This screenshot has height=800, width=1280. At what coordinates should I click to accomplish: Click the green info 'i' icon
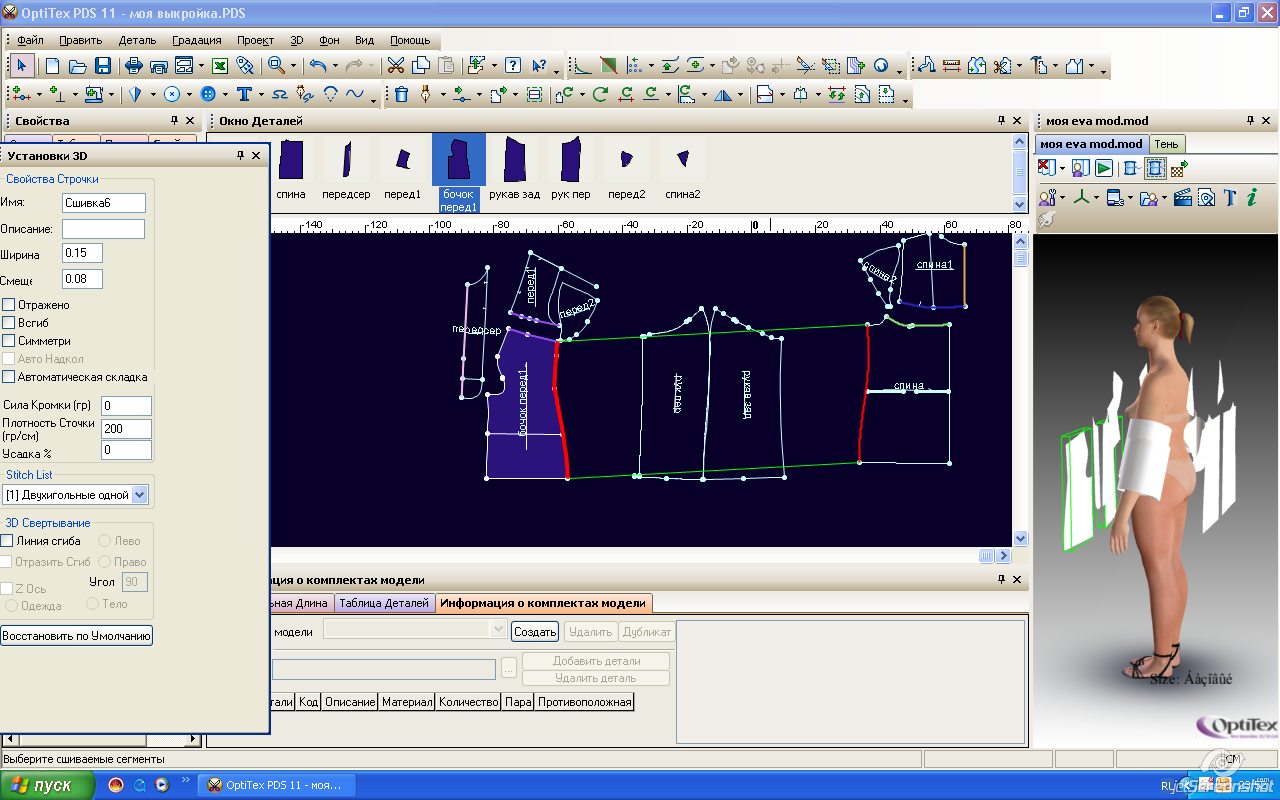(x=1251, y=197)
